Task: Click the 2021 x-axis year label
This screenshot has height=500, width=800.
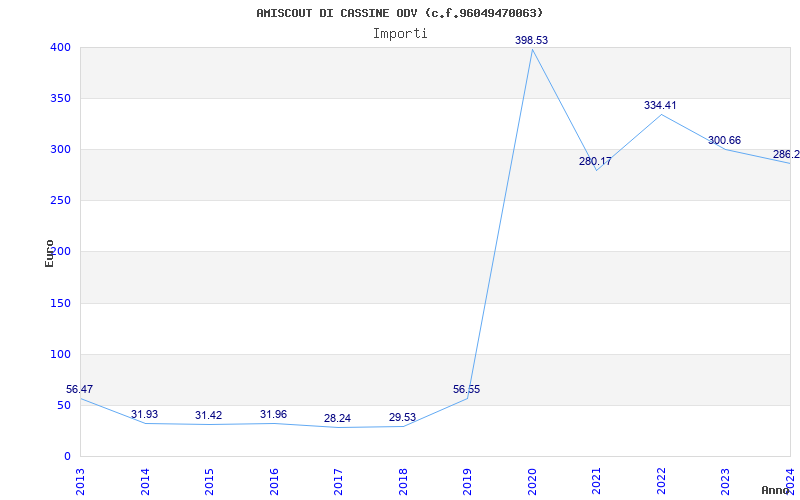Action: pyautogui.click(x=596, y=482)
